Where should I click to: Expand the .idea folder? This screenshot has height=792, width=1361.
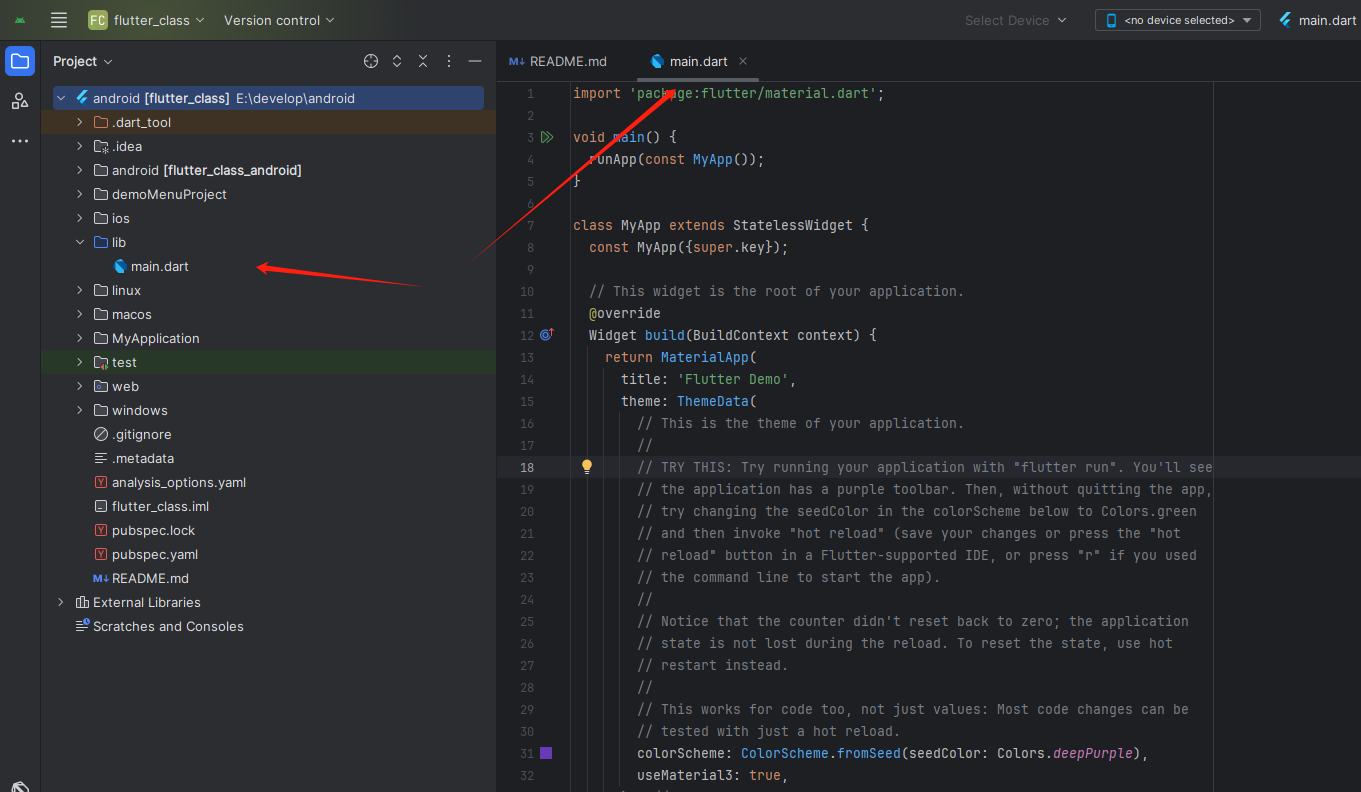tap(80, 146)
